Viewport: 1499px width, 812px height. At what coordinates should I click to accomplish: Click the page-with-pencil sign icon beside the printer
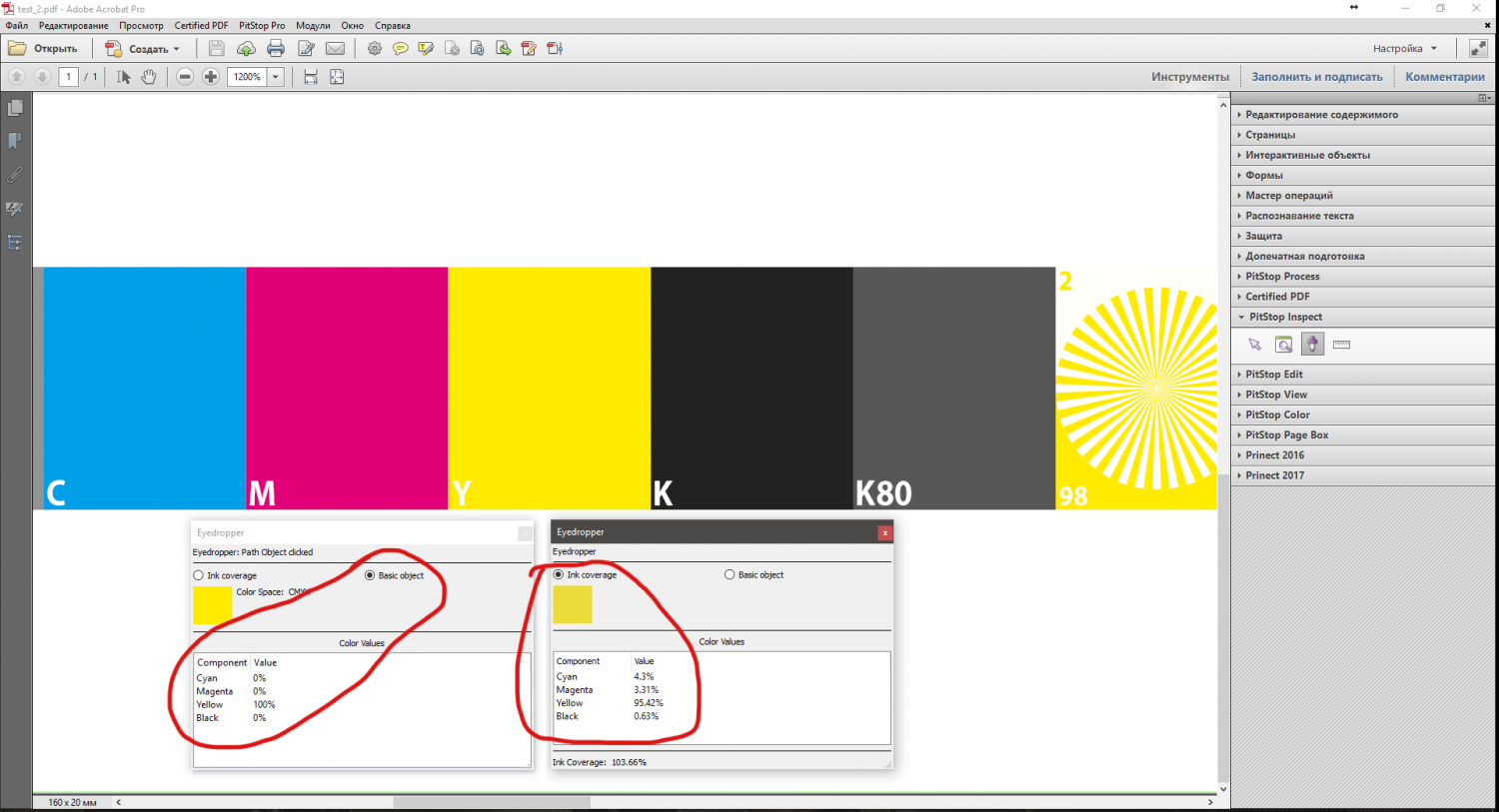306,48
